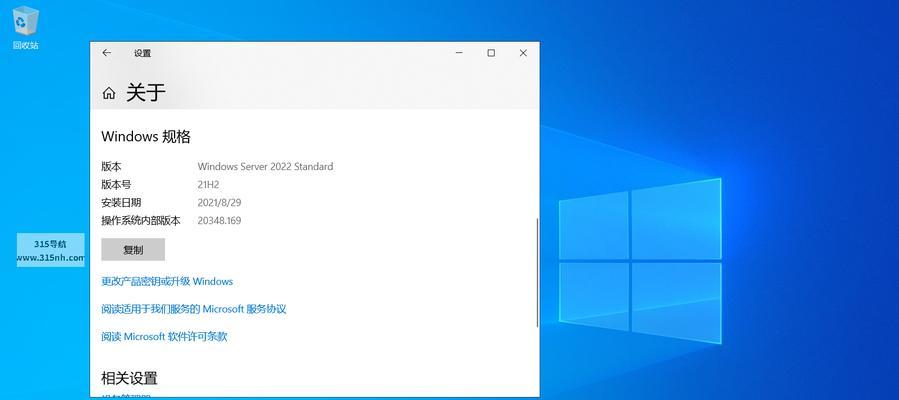This screenshot has height=400, width=899.
Task: Click the 安装日期 label
Action: [x=121, y=202]
